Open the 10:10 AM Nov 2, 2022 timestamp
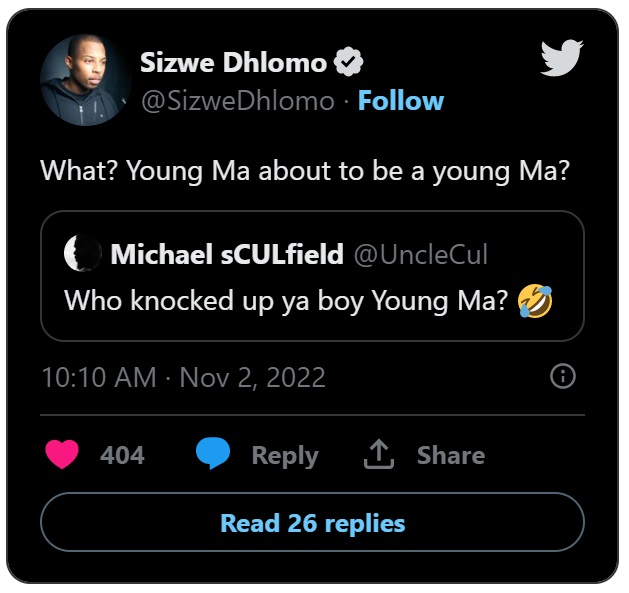 coord(183,377)
